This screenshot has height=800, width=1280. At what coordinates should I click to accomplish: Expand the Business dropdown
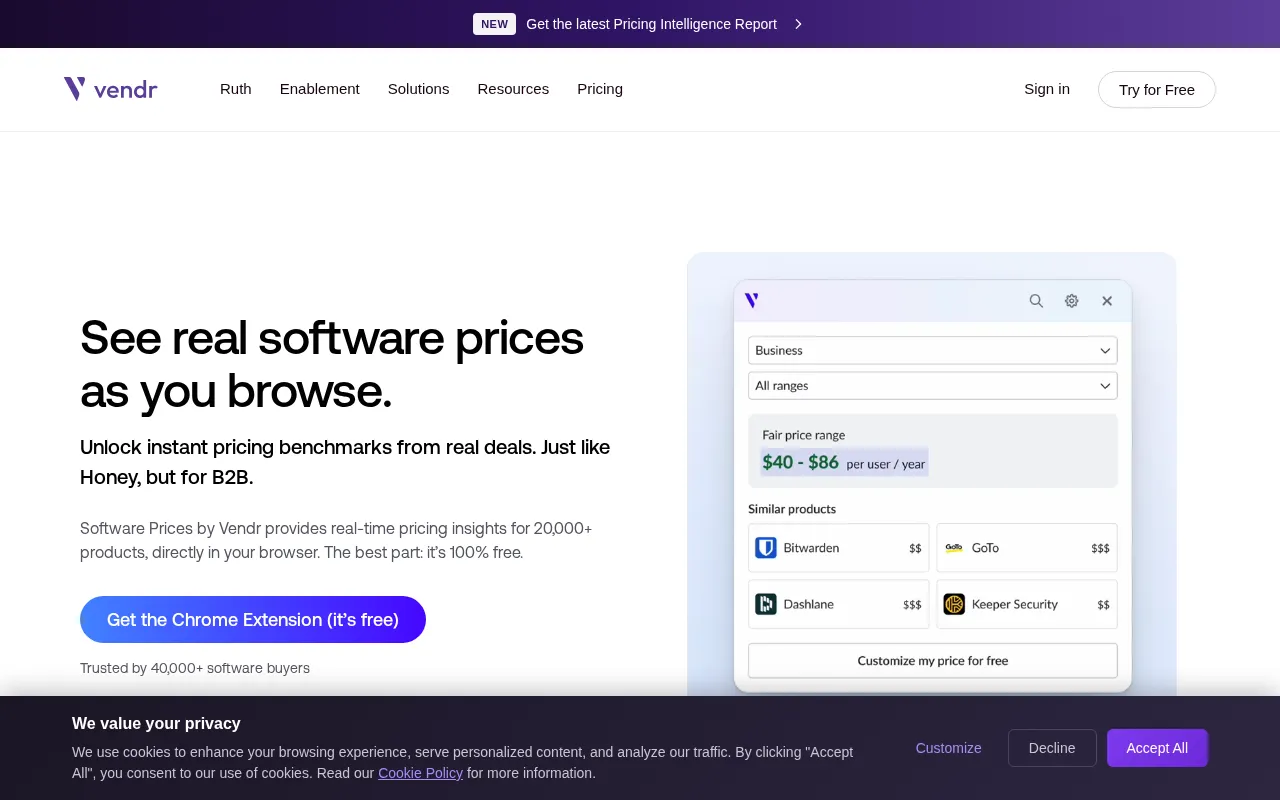click(933, 351)
